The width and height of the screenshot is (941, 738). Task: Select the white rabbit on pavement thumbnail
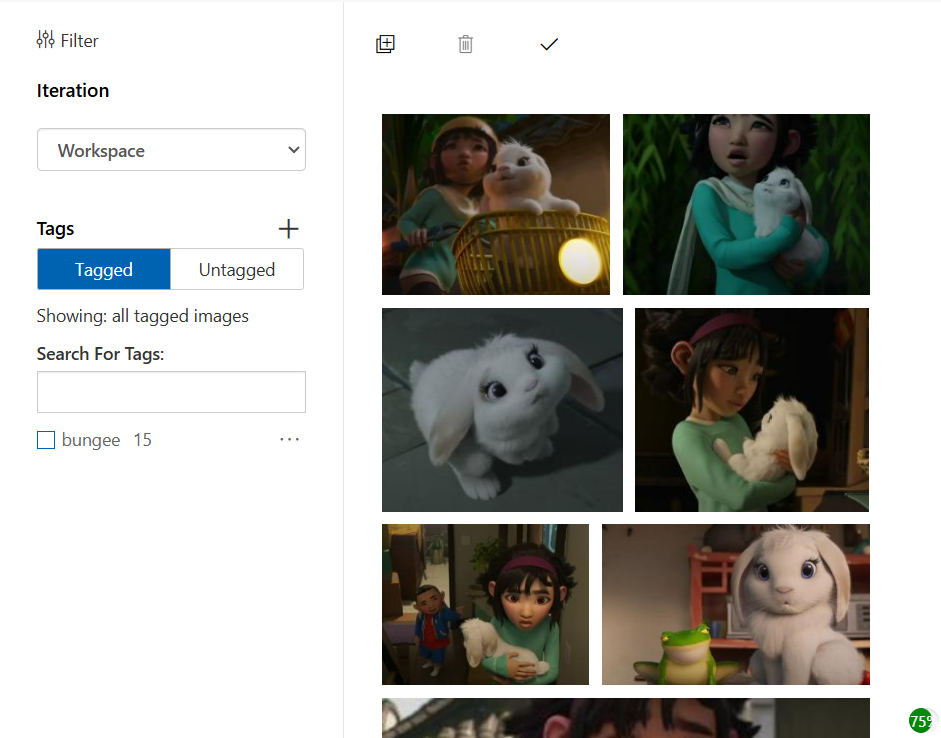click(502, 410)
